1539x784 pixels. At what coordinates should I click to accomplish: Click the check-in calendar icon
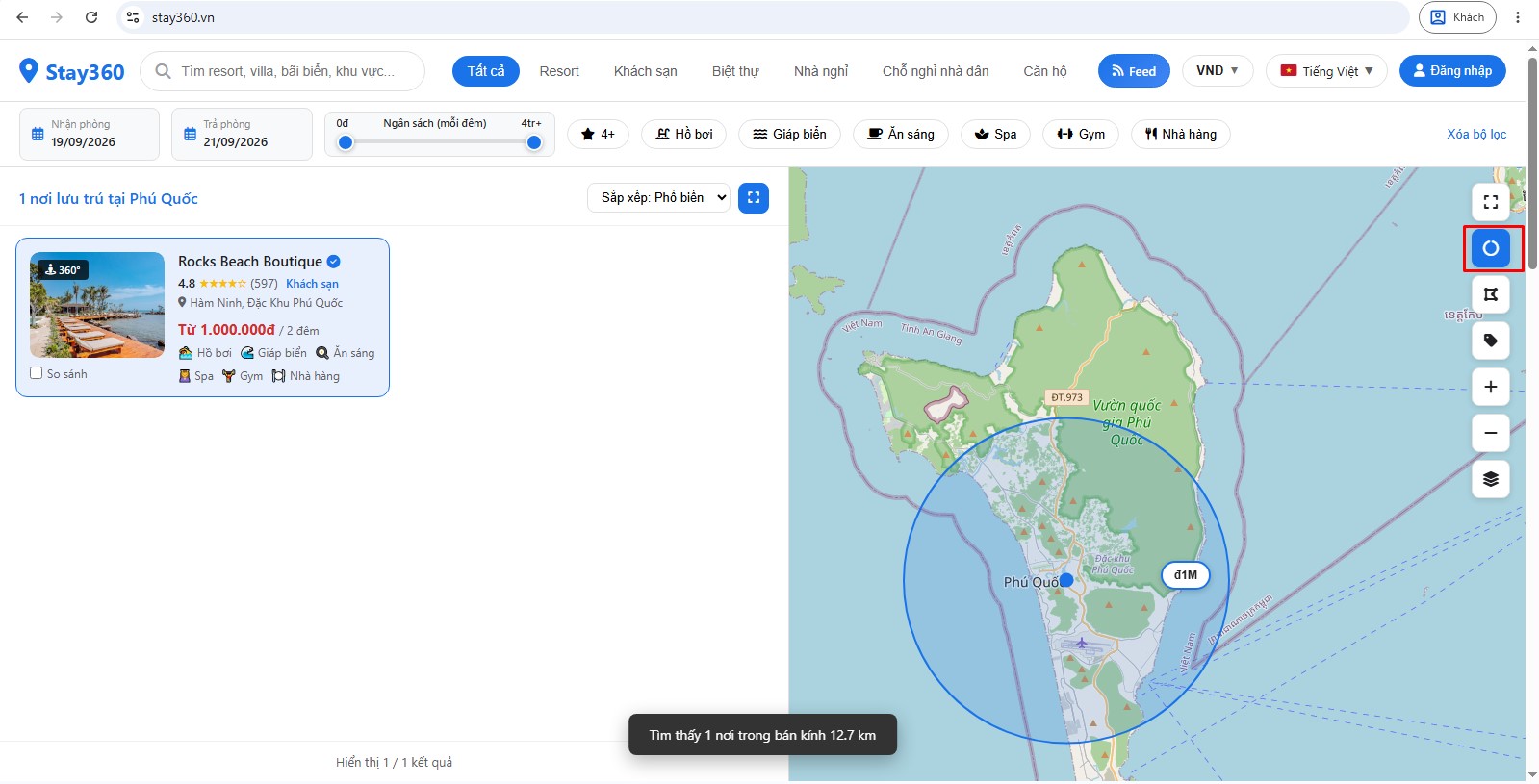[x=38, y=135]
